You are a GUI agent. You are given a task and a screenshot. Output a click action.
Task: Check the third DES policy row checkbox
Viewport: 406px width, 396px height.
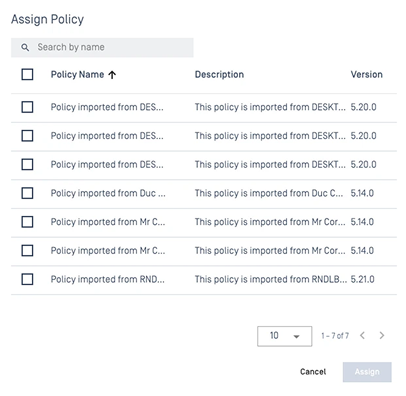tap(27, 164)
